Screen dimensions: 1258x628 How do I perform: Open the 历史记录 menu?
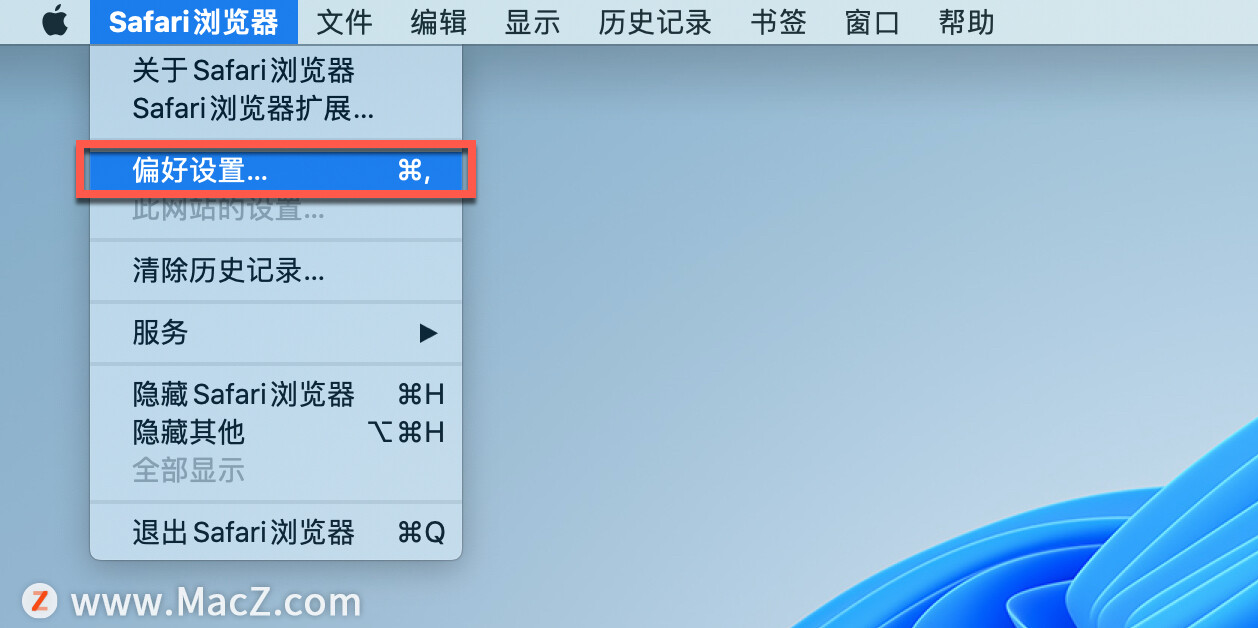(655, 22)
